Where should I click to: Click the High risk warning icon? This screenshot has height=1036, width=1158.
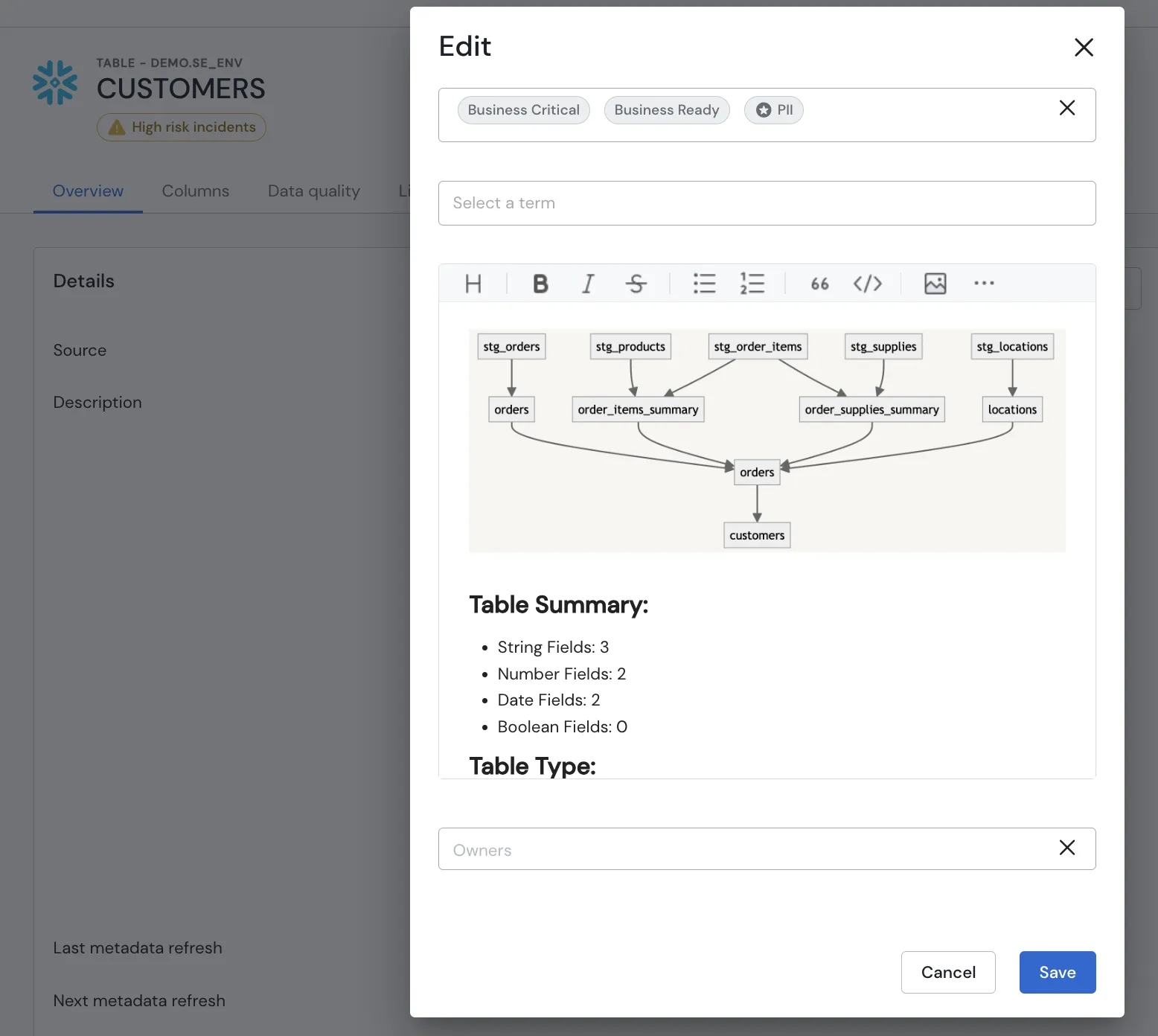[x=117, y=127]
